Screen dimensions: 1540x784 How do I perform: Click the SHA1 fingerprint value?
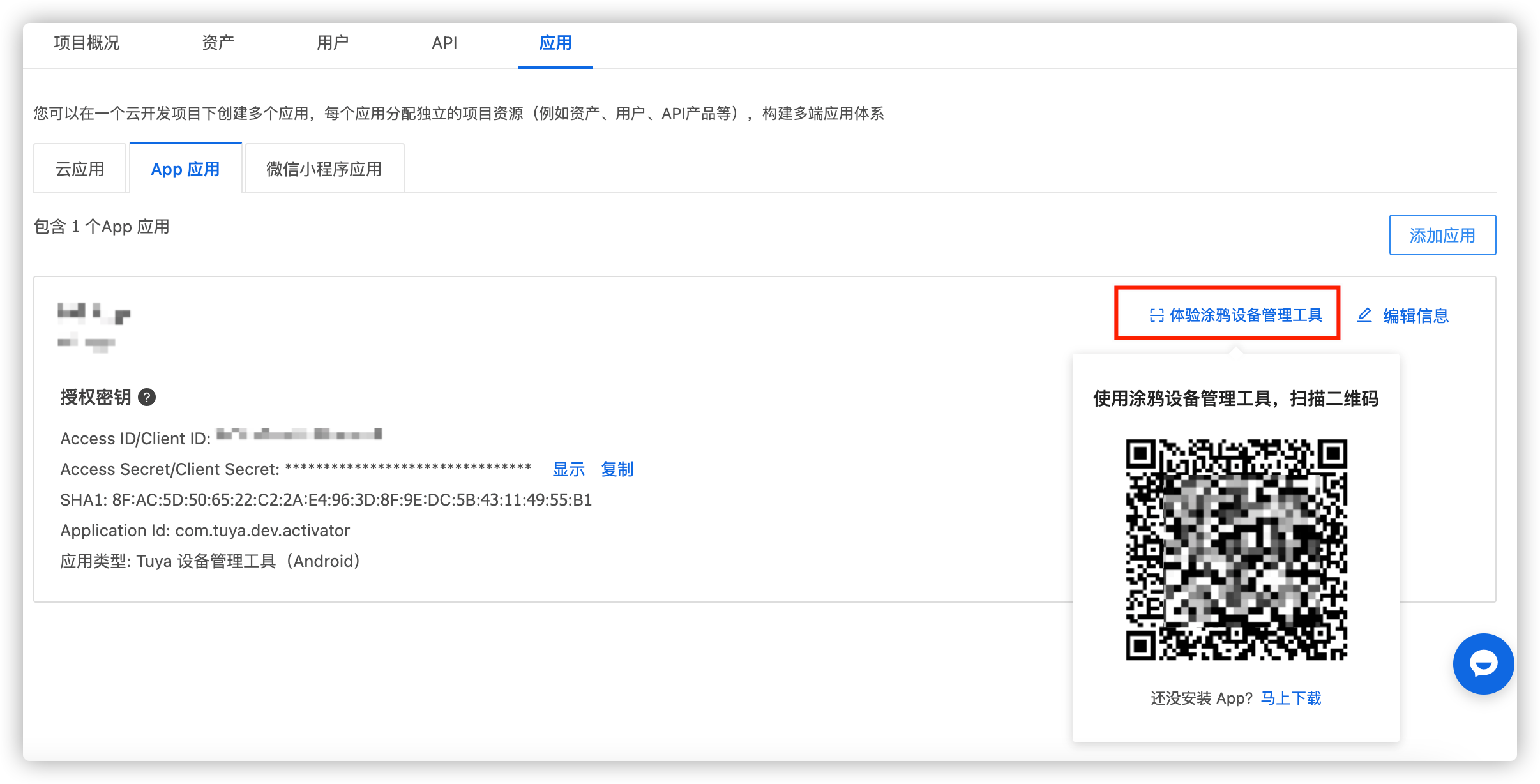point(352,500)
